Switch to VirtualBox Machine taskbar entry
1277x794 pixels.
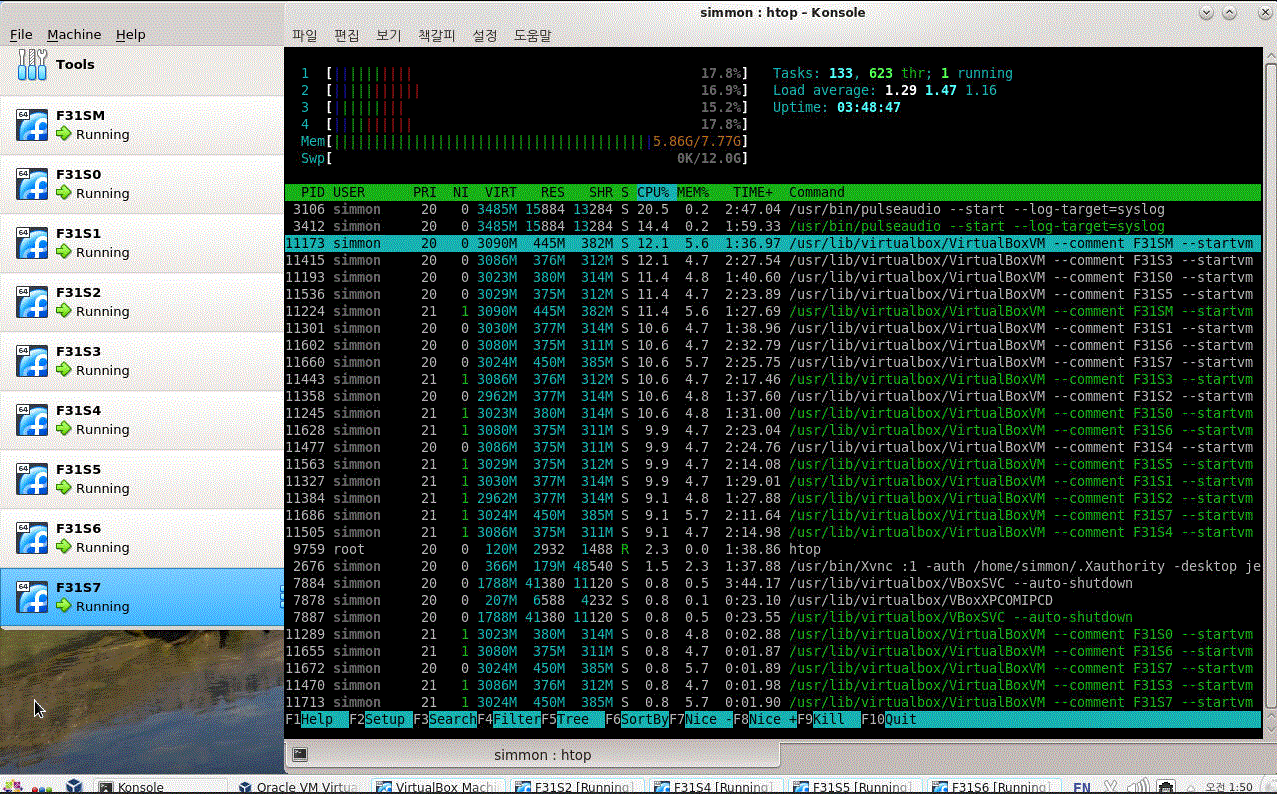pyautogui.click(x=437, y=787)
